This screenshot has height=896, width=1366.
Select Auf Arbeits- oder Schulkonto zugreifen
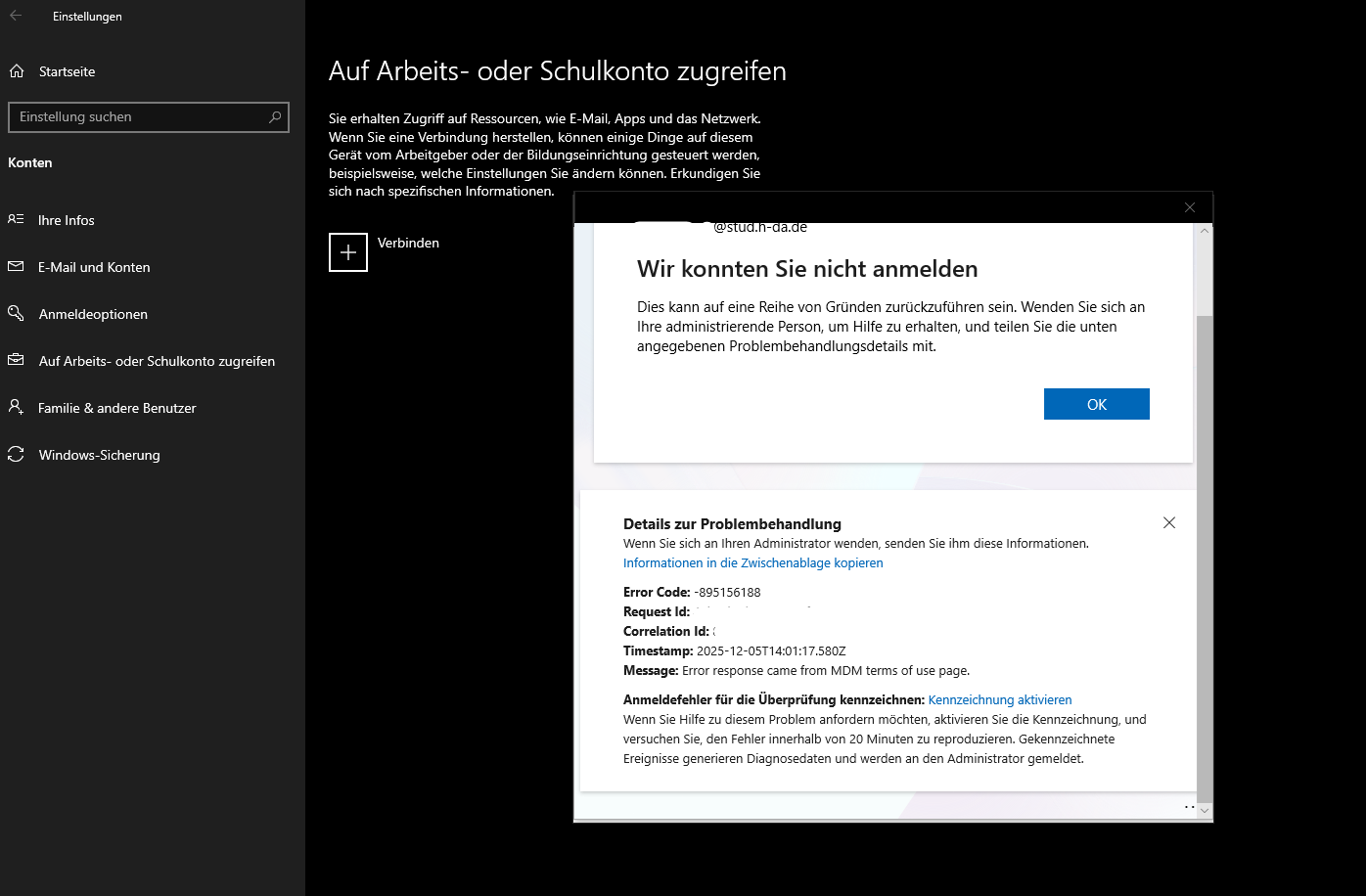pyautogui.click(x=157, y=360)
